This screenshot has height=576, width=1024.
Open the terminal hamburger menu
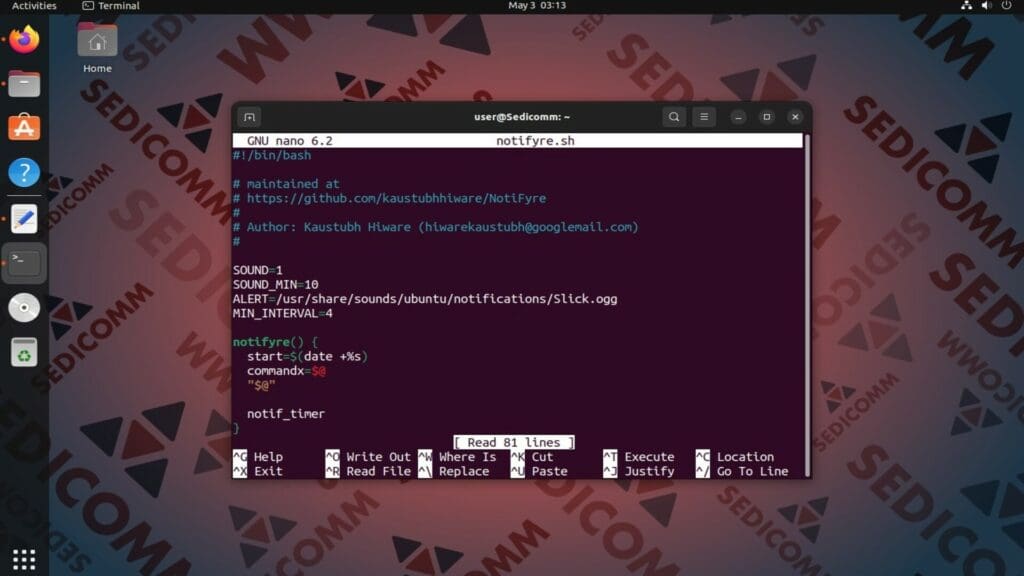tap(704, 117)
